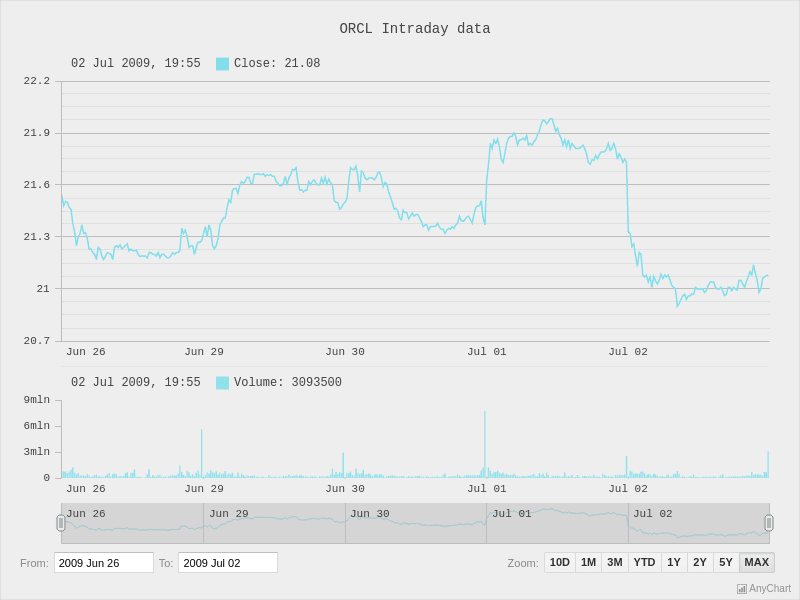This screenshot has height=600, width=800.
Task: Switch zoom to 1Y
Action: (x=674, y=562)
